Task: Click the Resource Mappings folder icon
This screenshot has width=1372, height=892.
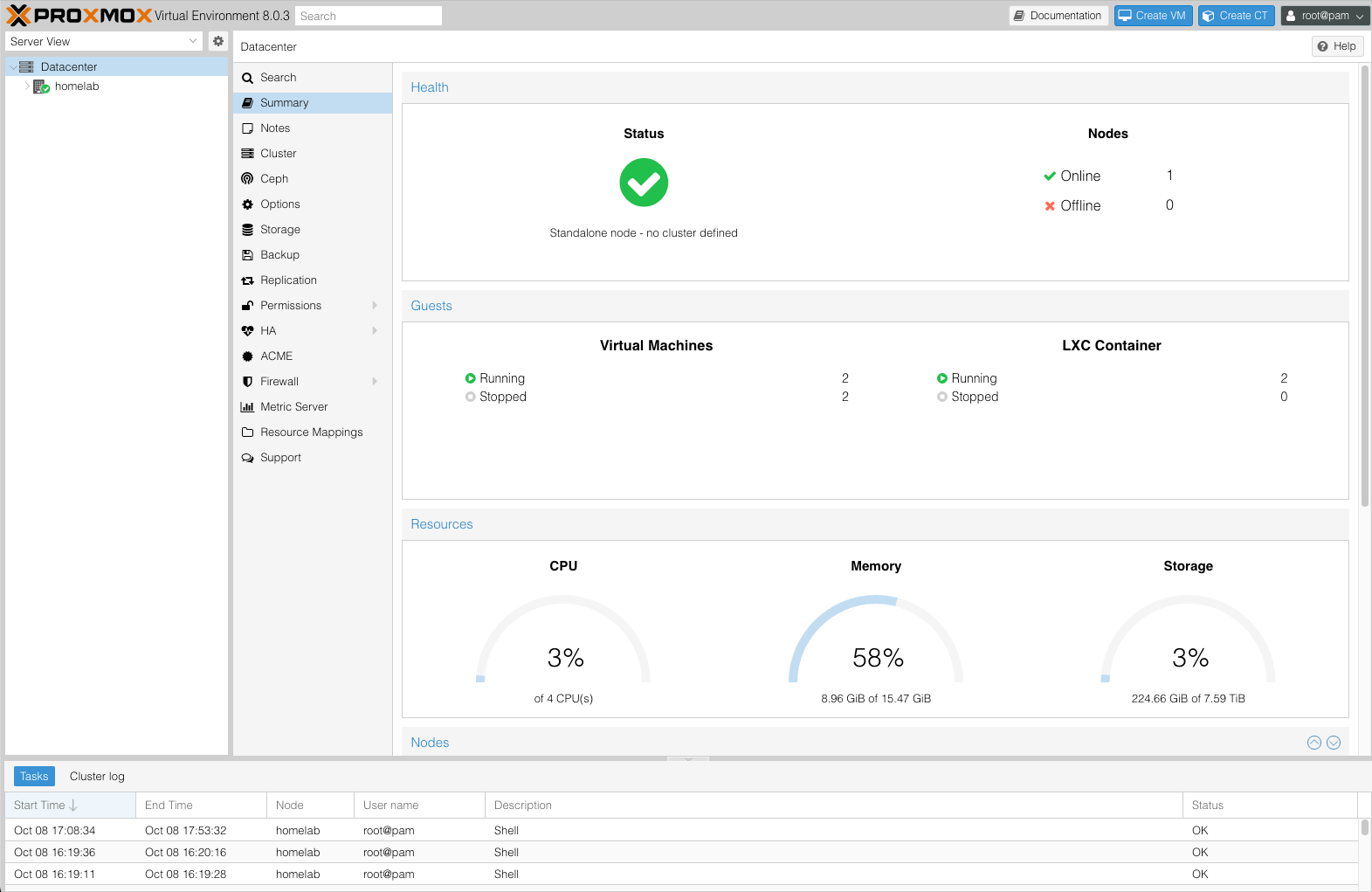Action: tap(248, 432)
